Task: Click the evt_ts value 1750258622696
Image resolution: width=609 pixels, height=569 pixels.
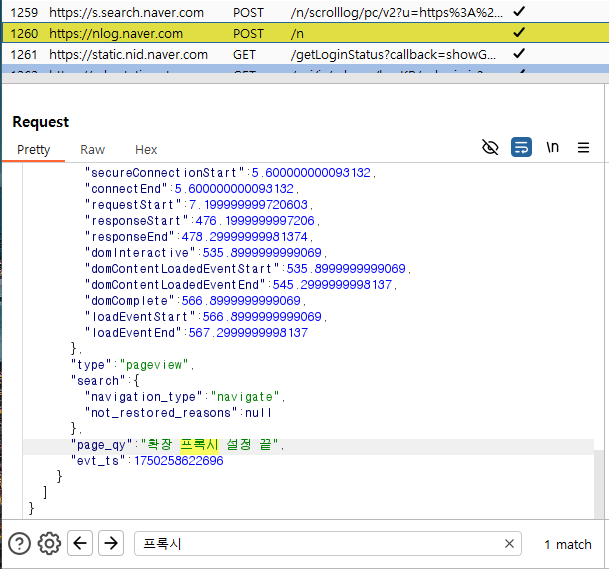Action: pos(179,461)
